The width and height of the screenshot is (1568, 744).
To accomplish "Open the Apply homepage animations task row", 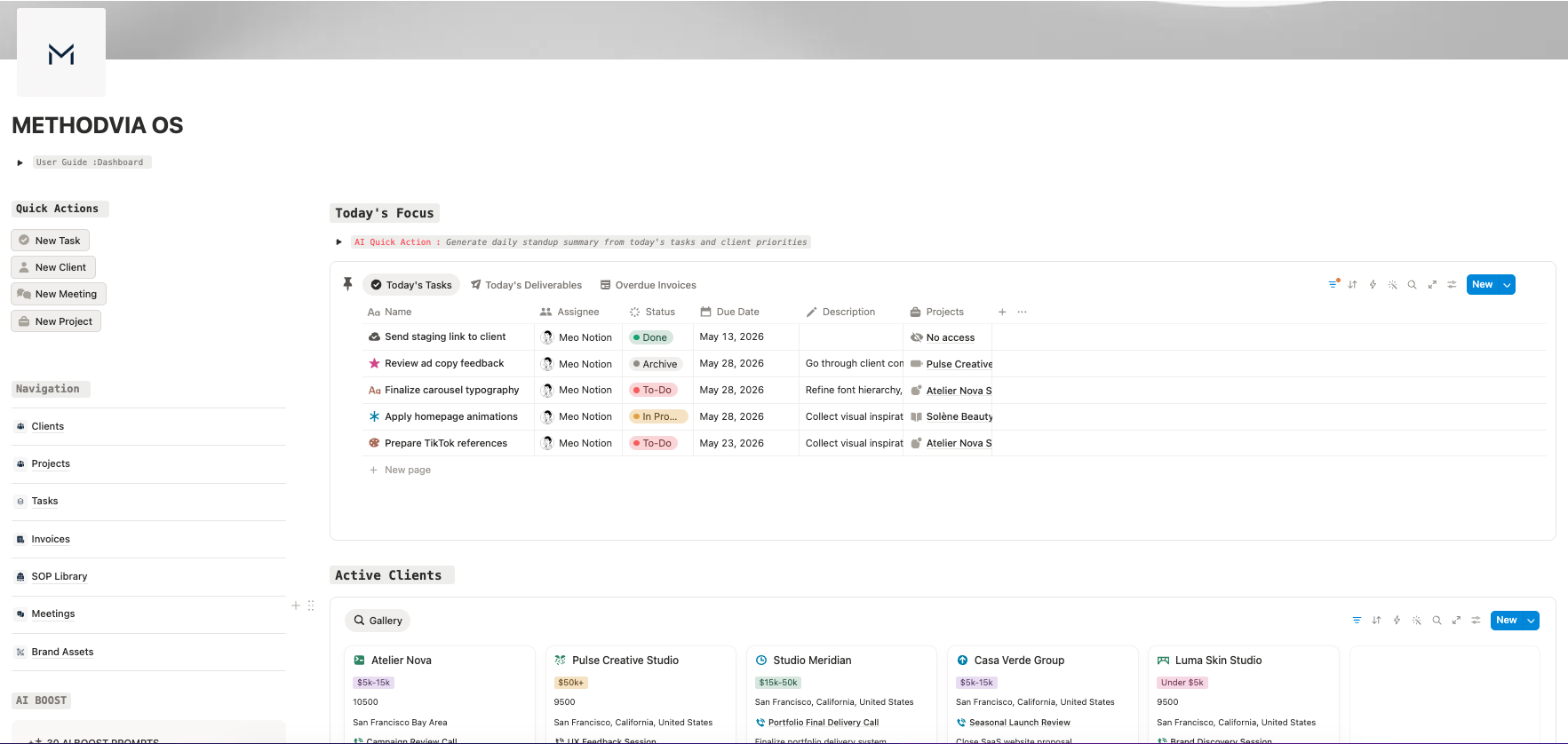I will [x=451, y=416].
